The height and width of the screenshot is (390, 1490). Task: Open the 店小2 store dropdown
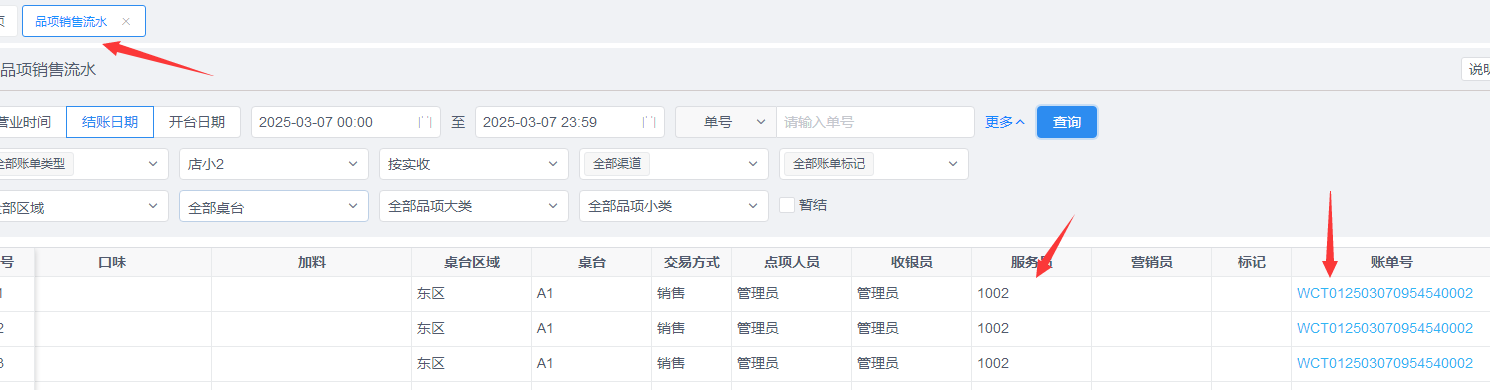273,164
